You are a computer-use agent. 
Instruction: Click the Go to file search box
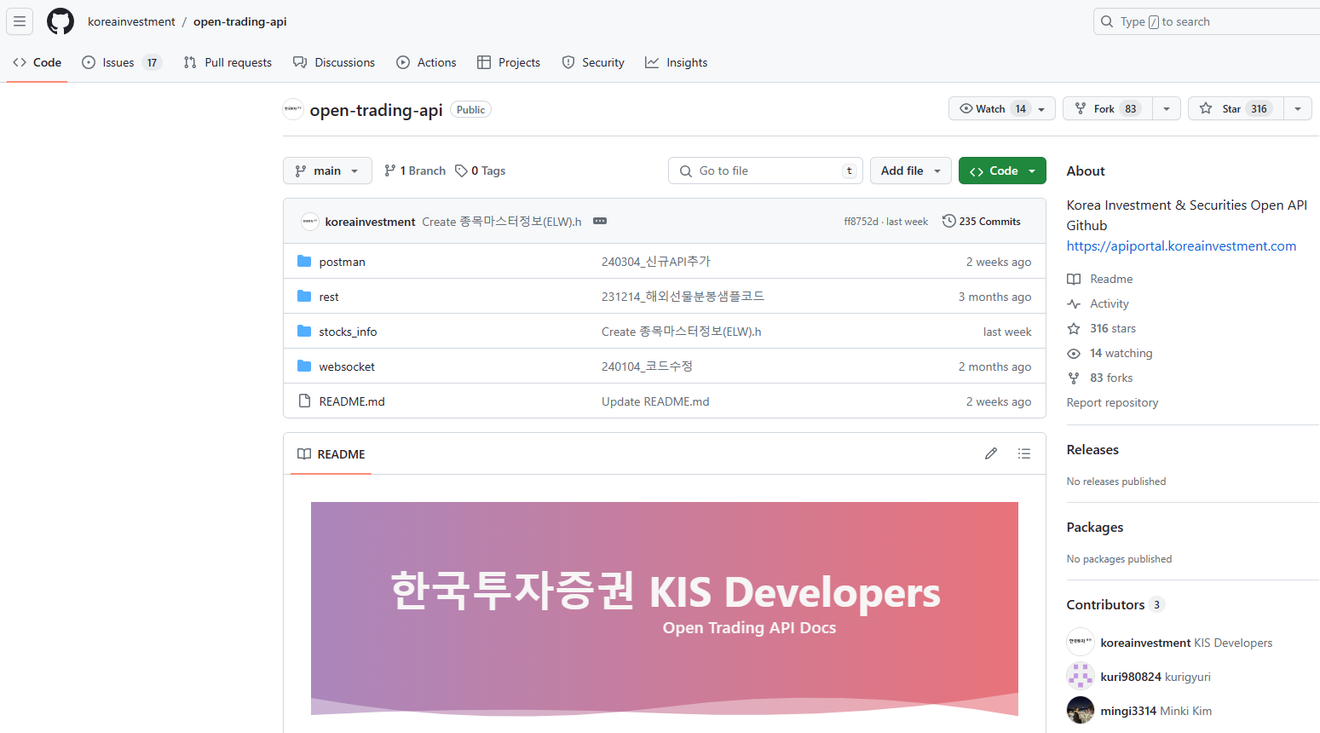(x=765, y=171)
